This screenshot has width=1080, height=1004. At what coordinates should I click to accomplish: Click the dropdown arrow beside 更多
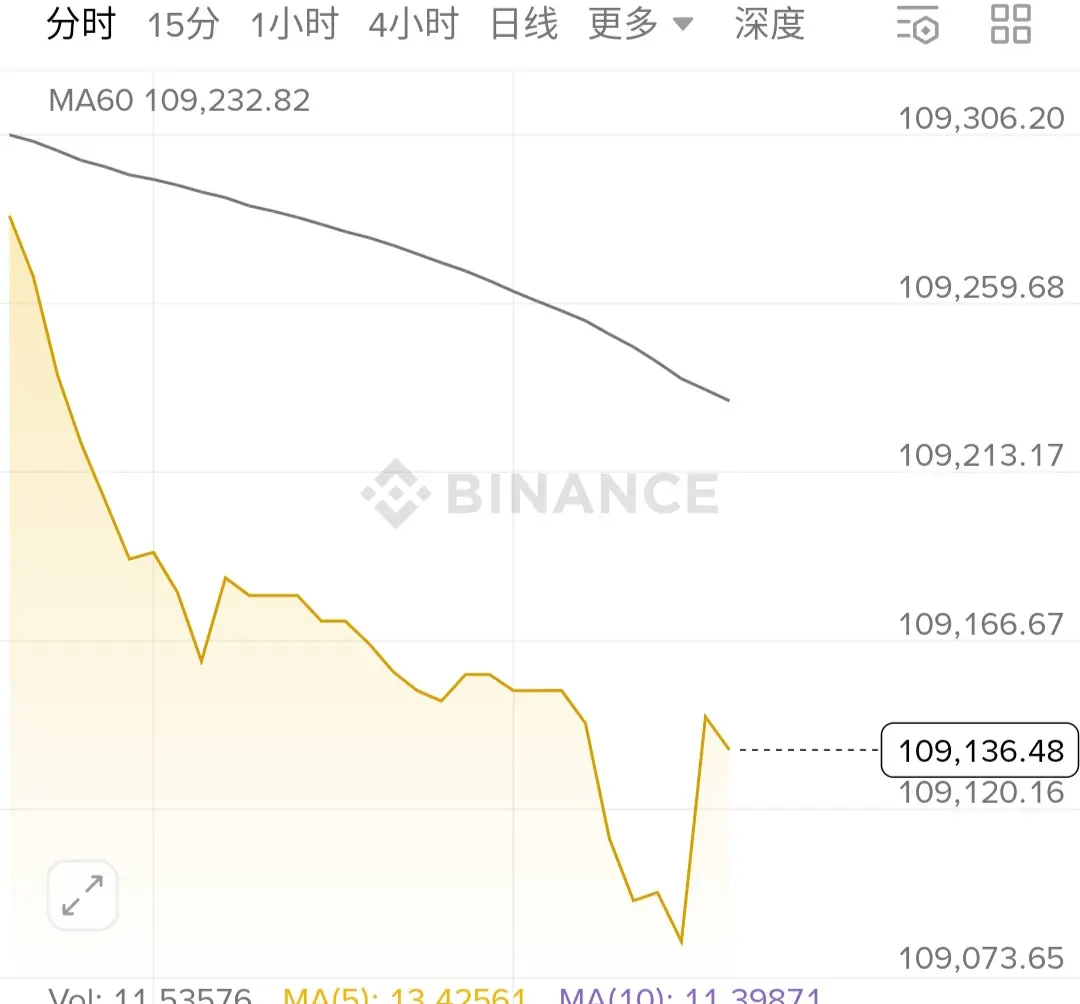[683, 25]
